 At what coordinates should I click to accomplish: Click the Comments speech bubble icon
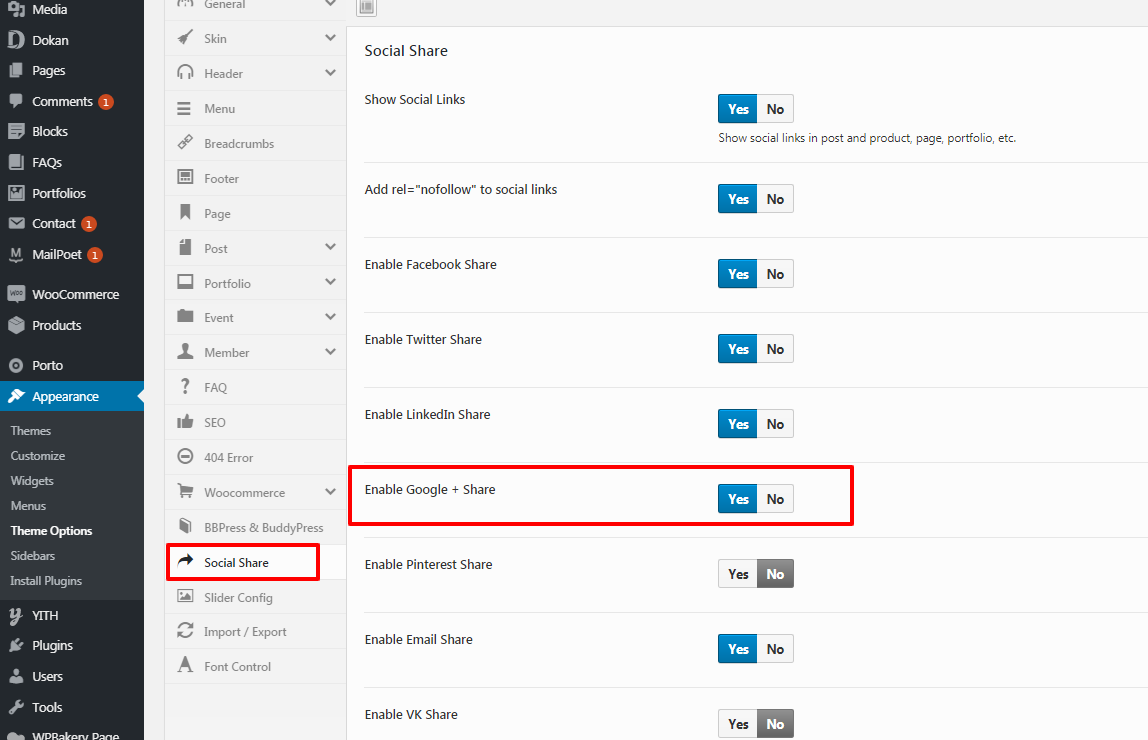coord(16,101)
